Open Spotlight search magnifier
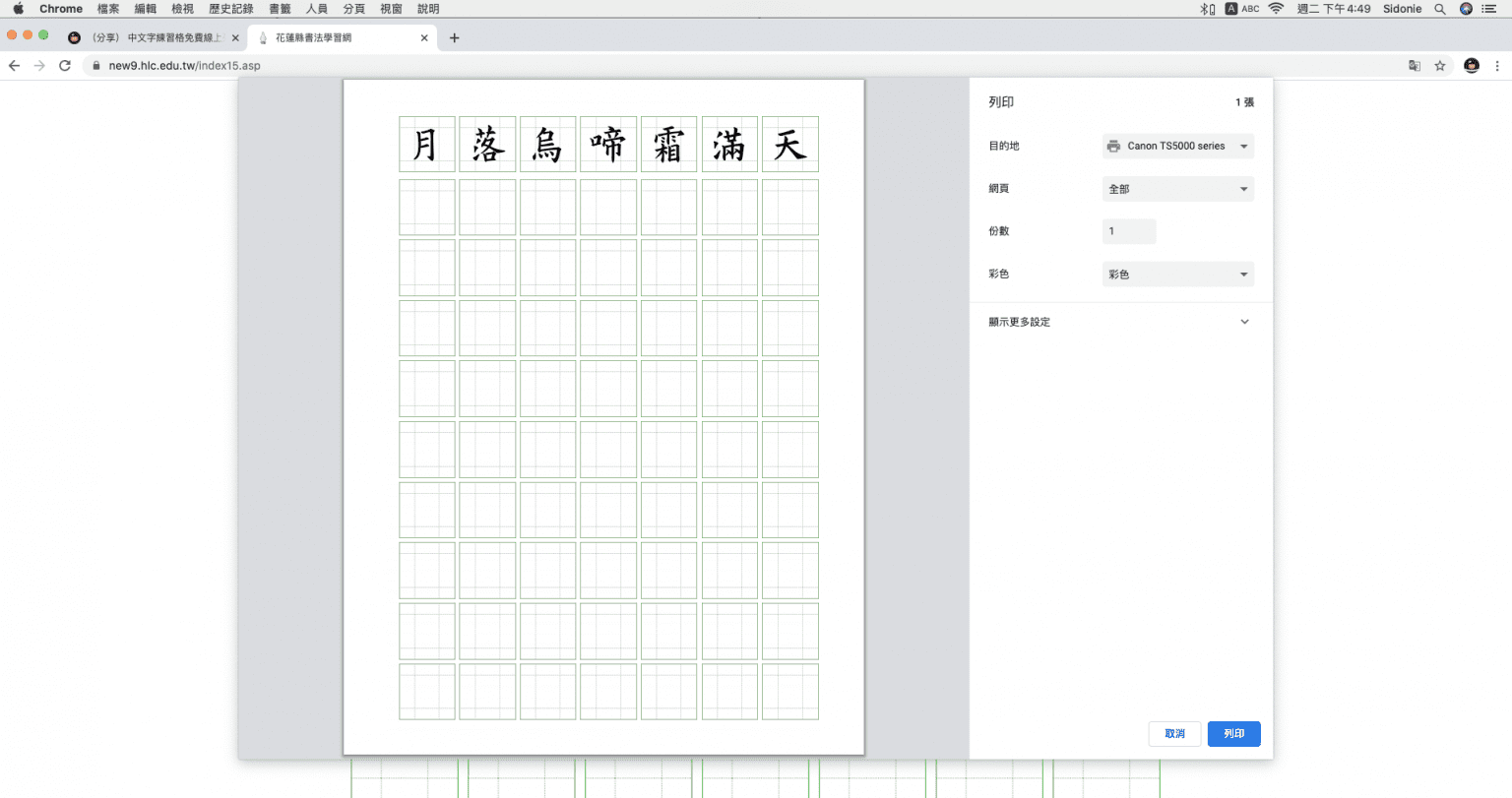This screenshot has width=1512, height=798. click(x=1439, y=9)
